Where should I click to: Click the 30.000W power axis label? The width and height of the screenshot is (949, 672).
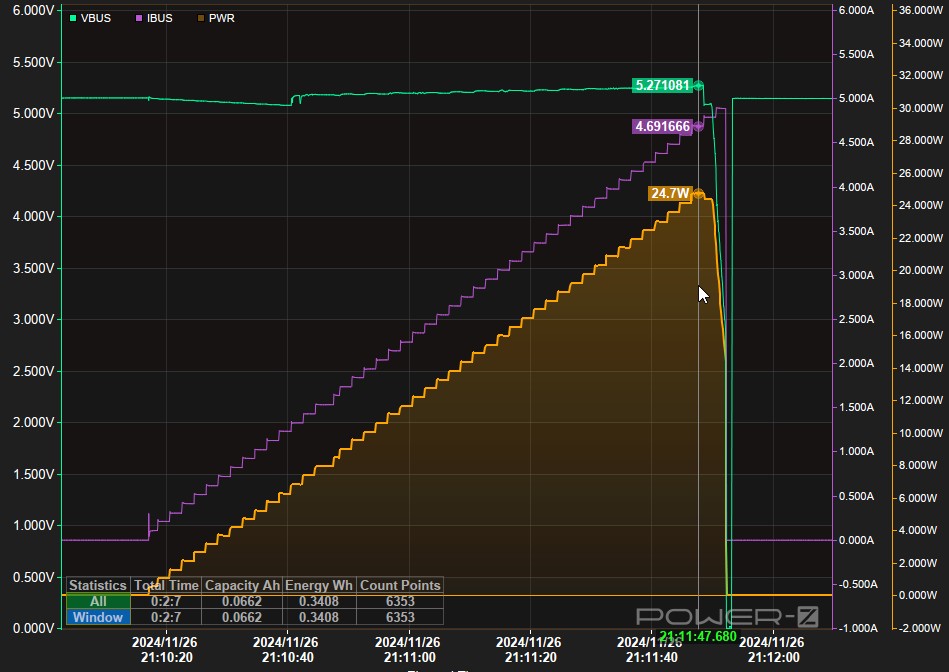click(921, 108)
